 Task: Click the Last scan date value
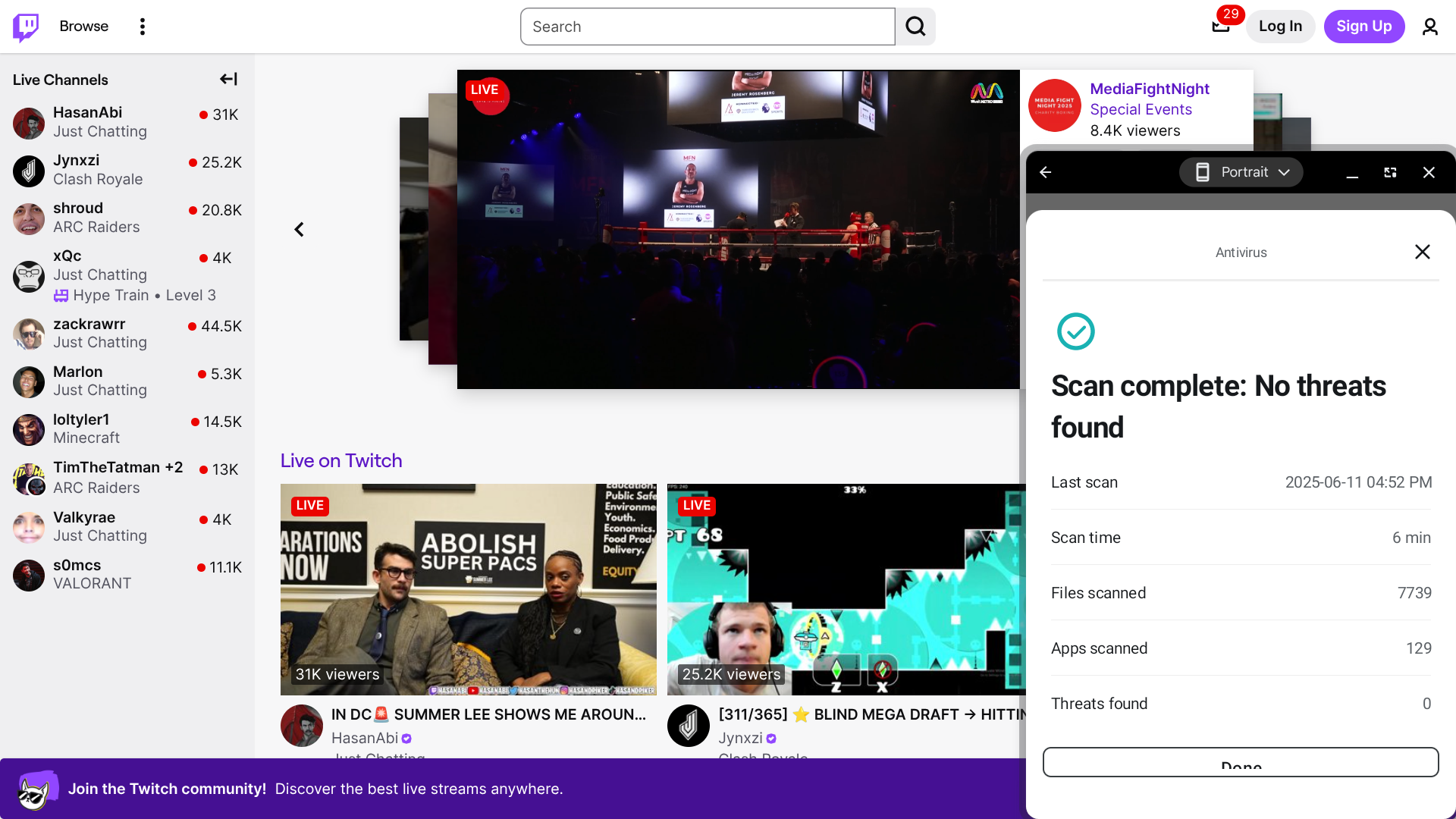(x=1358, y=482)
